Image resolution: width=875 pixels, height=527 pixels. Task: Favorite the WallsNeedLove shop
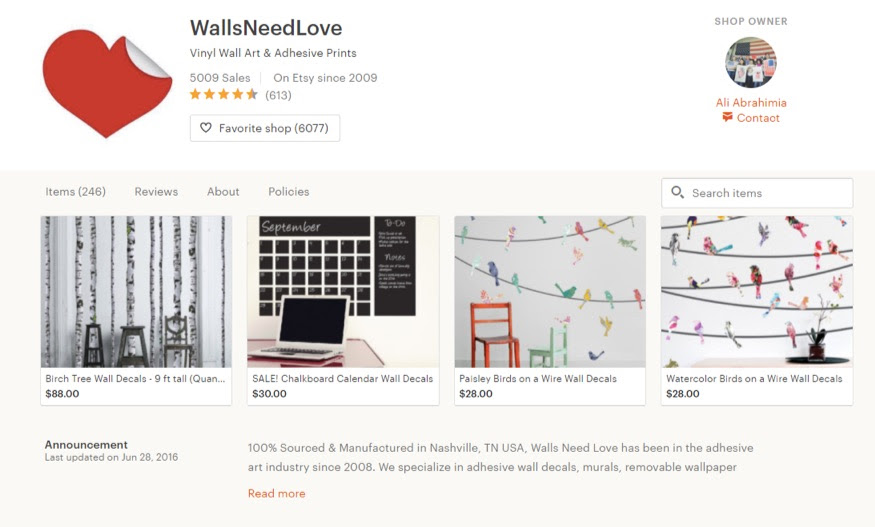click(x=265, y=128)
